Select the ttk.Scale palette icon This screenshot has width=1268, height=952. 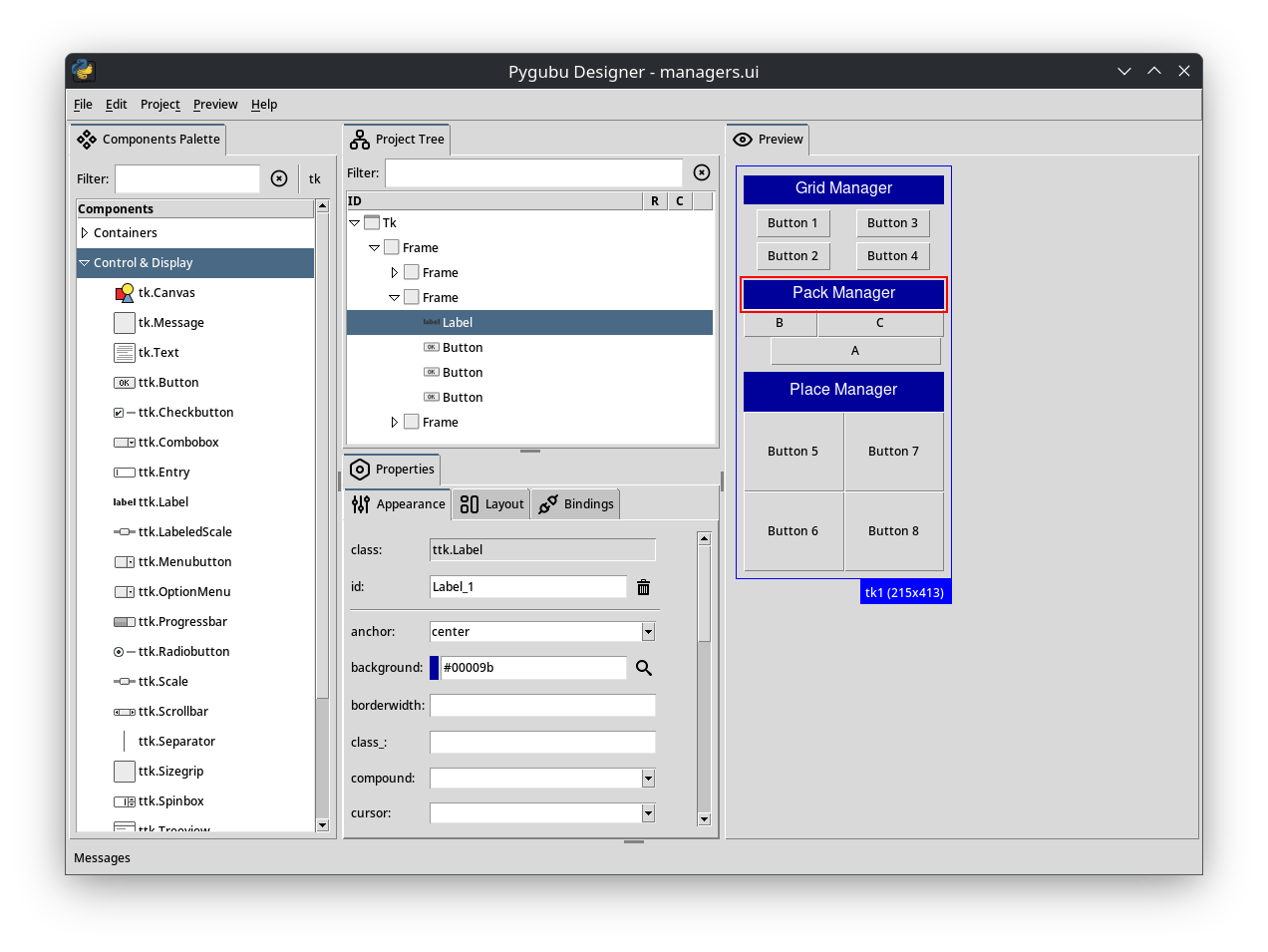(x=125, y=682)
